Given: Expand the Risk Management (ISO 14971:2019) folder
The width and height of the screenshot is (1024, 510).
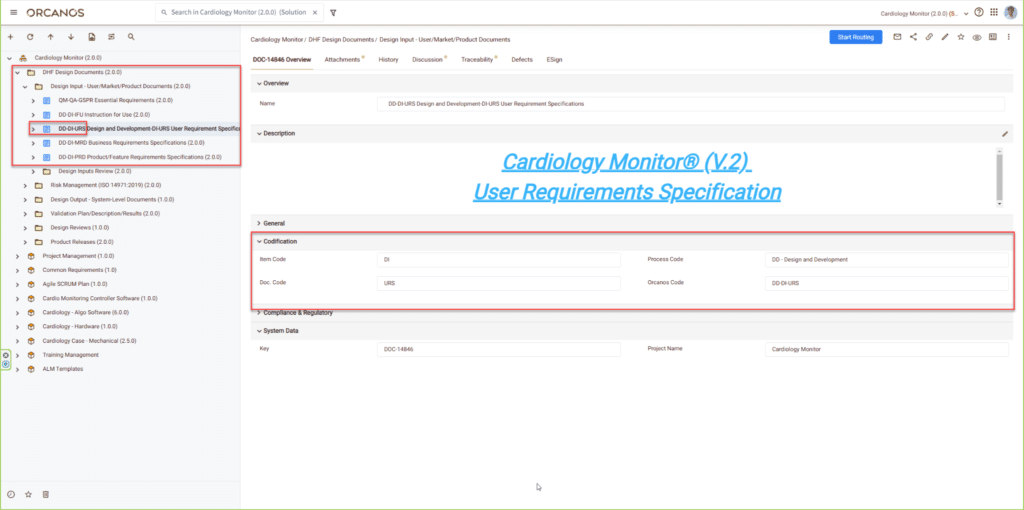Looking at the screenshot, I should coord(25,185).
